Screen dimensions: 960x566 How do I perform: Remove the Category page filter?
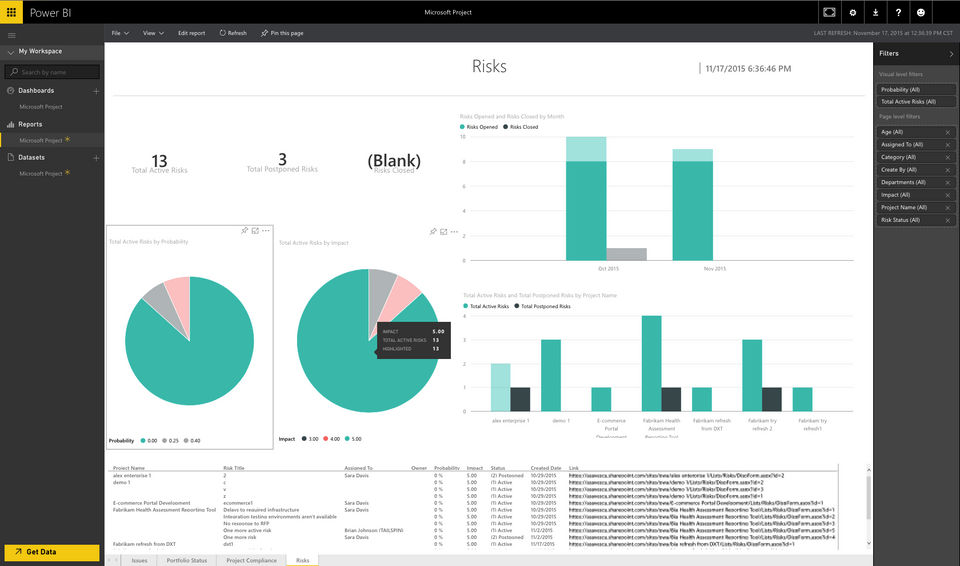point(948,157)
